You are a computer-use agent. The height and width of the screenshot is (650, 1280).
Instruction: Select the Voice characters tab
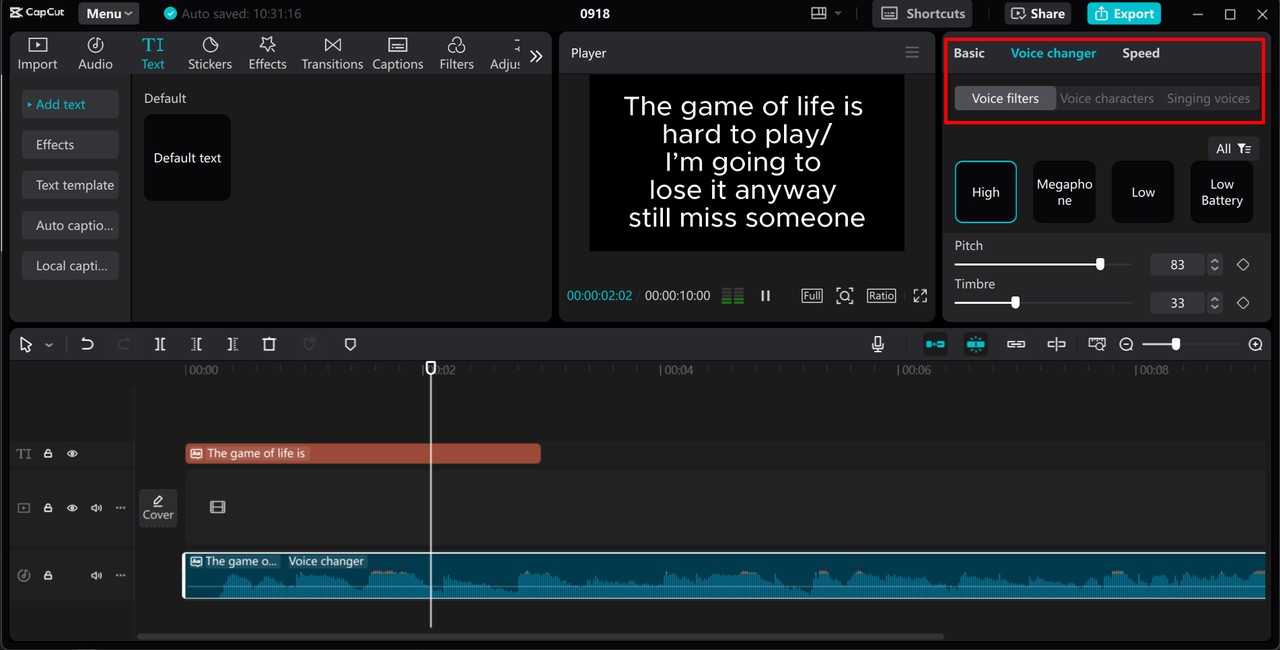[1107, 98]
